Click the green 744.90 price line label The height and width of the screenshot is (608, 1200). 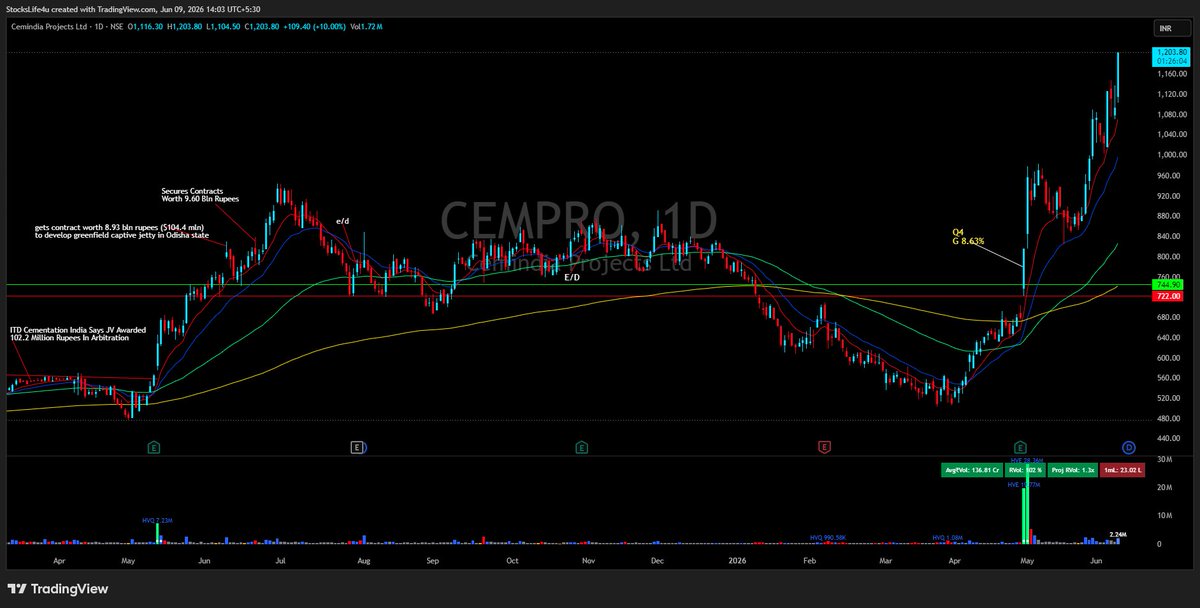pos(1169,285)
